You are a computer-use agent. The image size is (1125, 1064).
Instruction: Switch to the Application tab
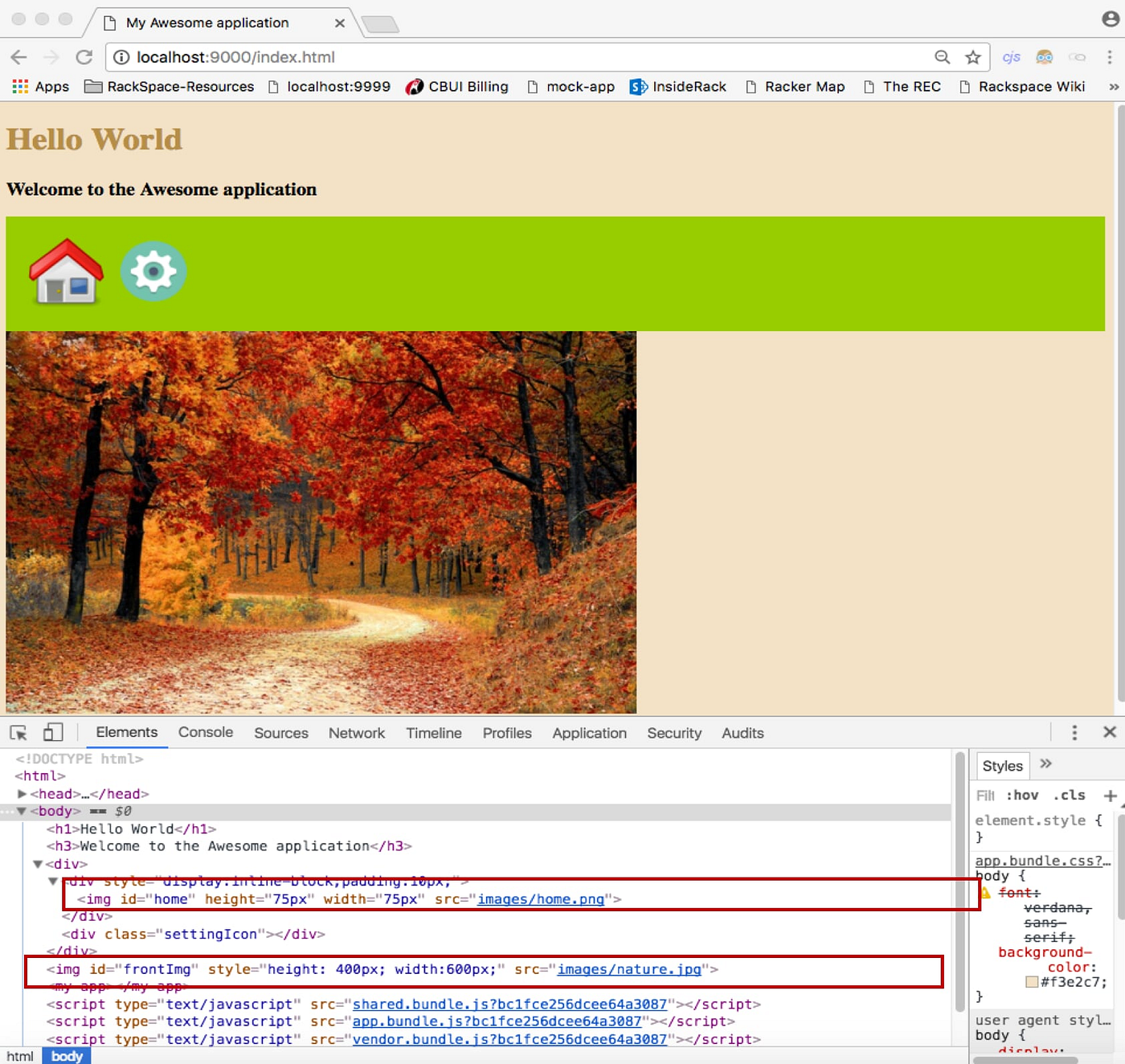(589, 733)
